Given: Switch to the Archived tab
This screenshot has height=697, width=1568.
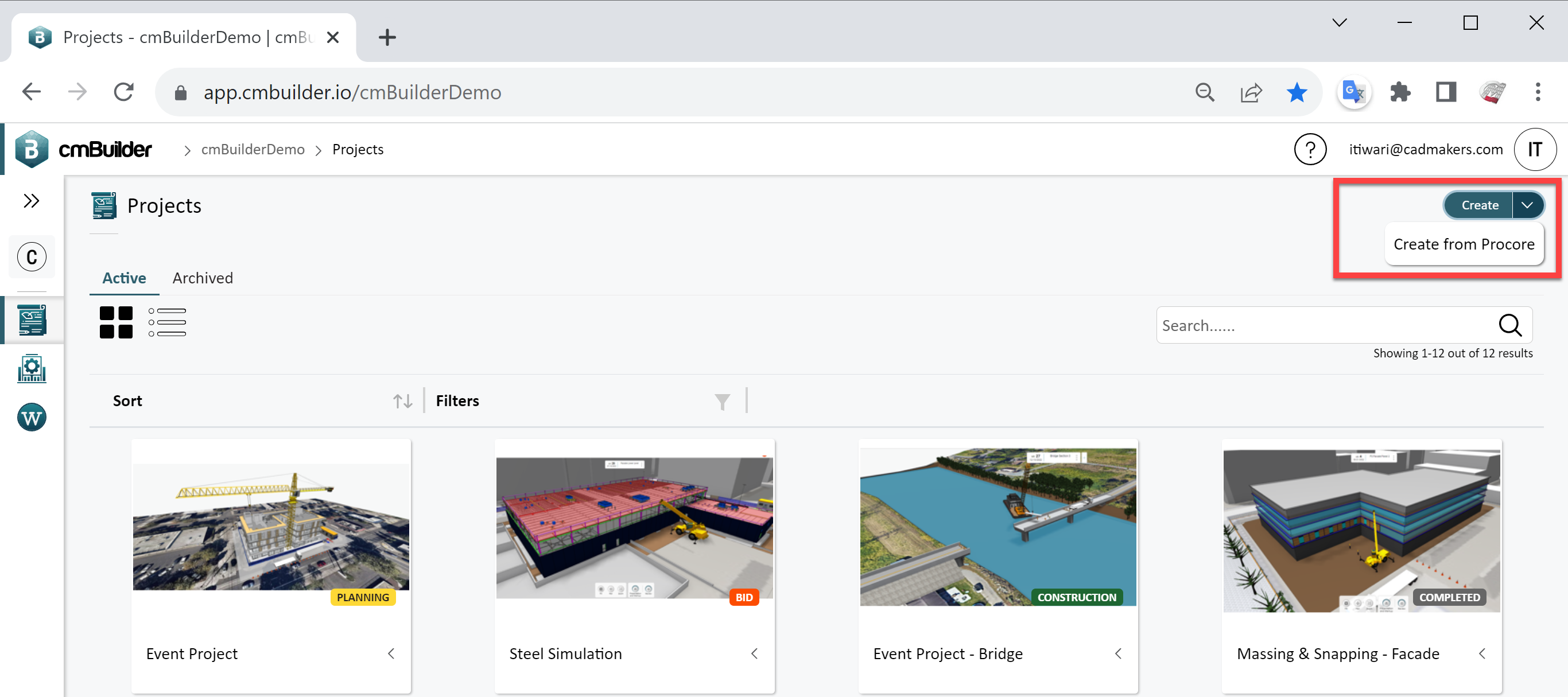Looking at the screenshot, I should click(203, 278).
